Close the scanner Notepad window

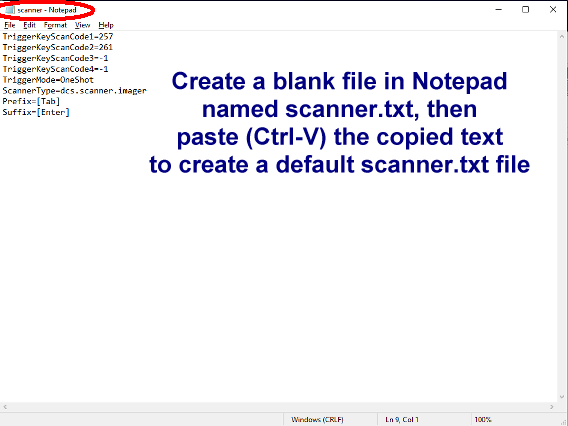coord(553,9)
